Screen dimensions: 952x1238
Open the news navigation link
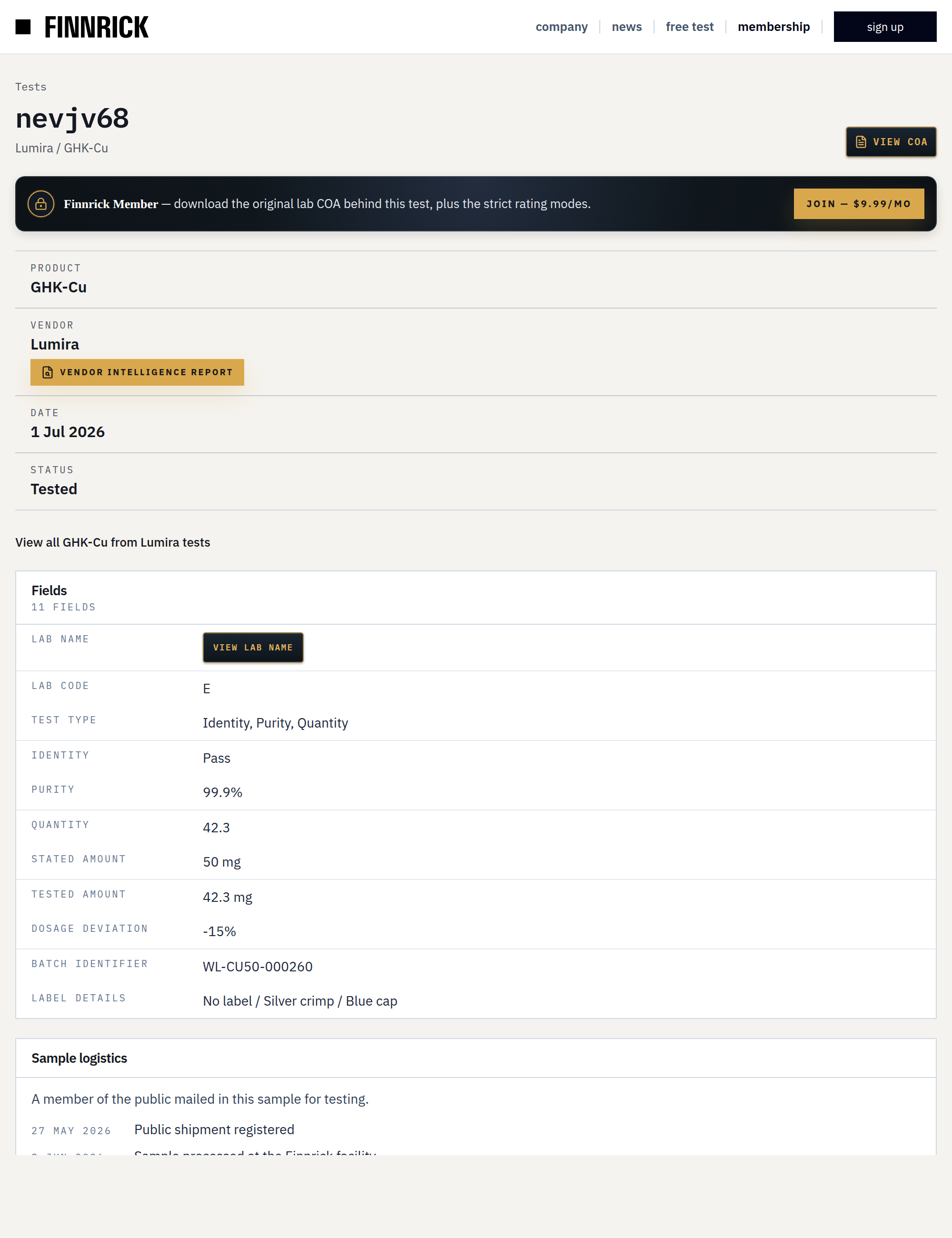(x=627, y=27)
